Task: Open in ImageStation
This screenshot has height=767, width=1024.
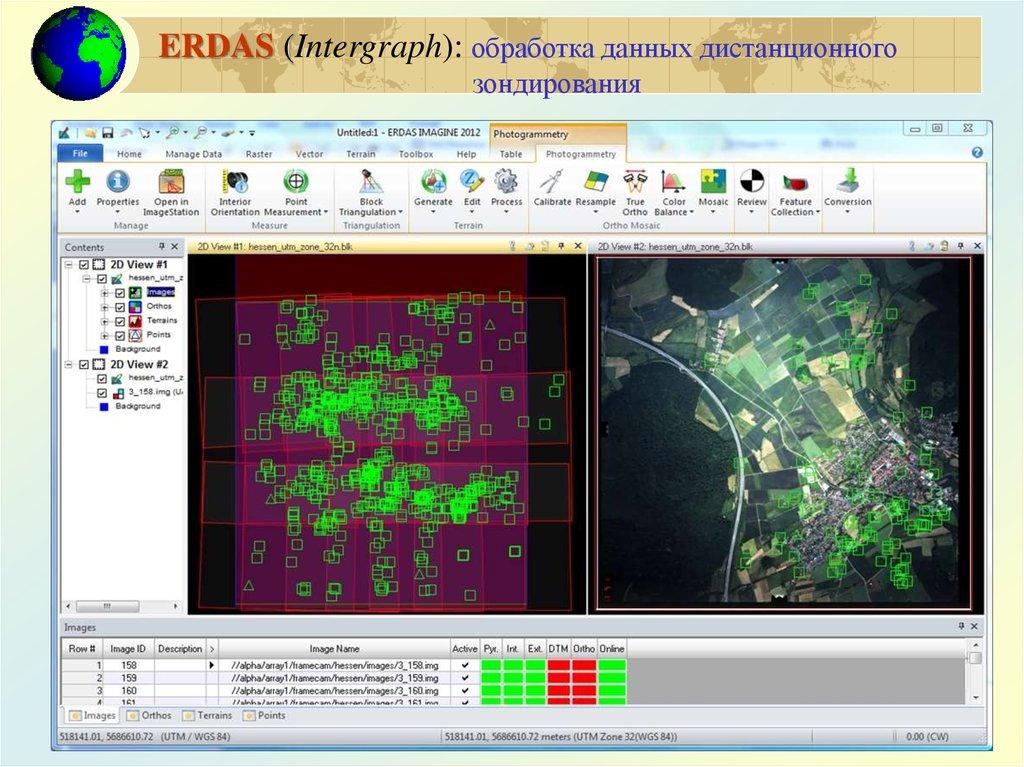Action: pos(170,192)
